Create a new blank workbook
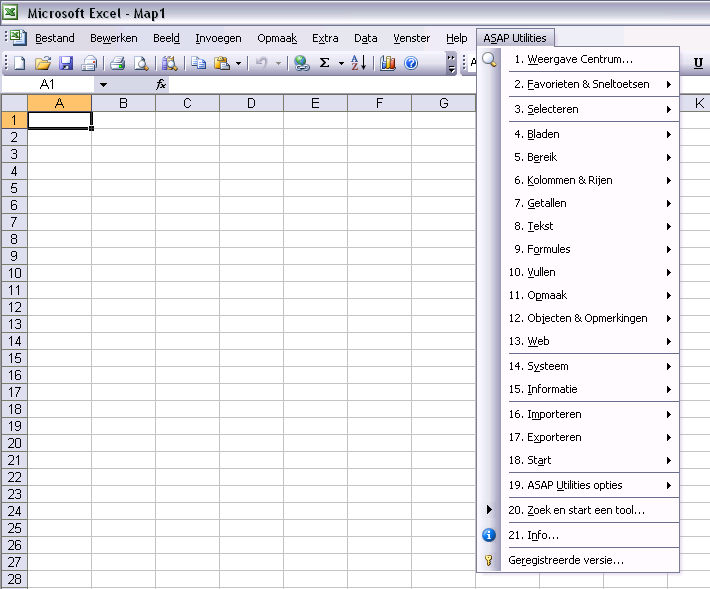The height and width of the screenshot is (589, 710). 19,63
